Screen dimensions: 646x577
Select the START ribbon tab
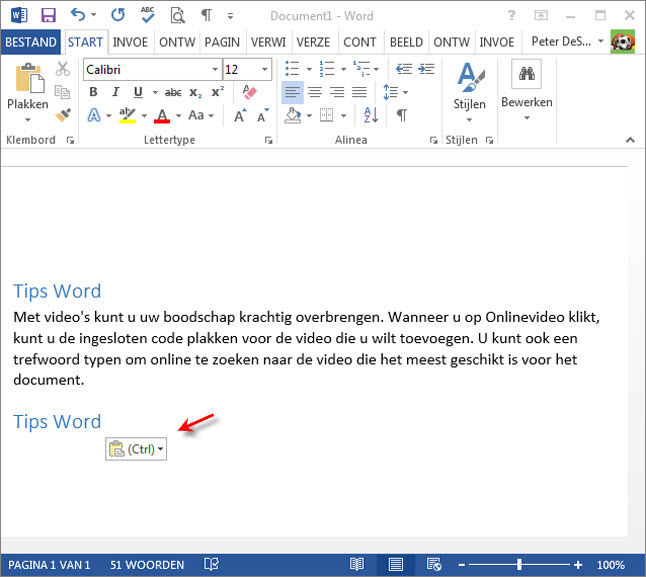[85, 42]
